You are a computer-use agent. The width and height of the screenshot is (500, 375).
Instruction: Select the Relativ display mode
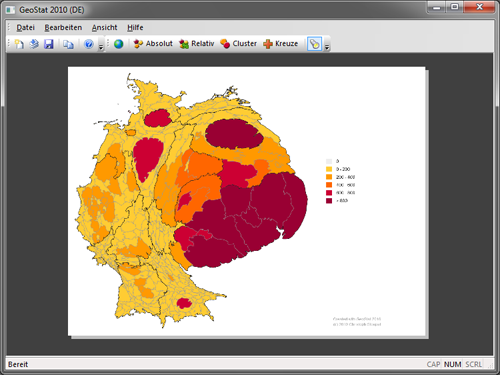[197, 44]
